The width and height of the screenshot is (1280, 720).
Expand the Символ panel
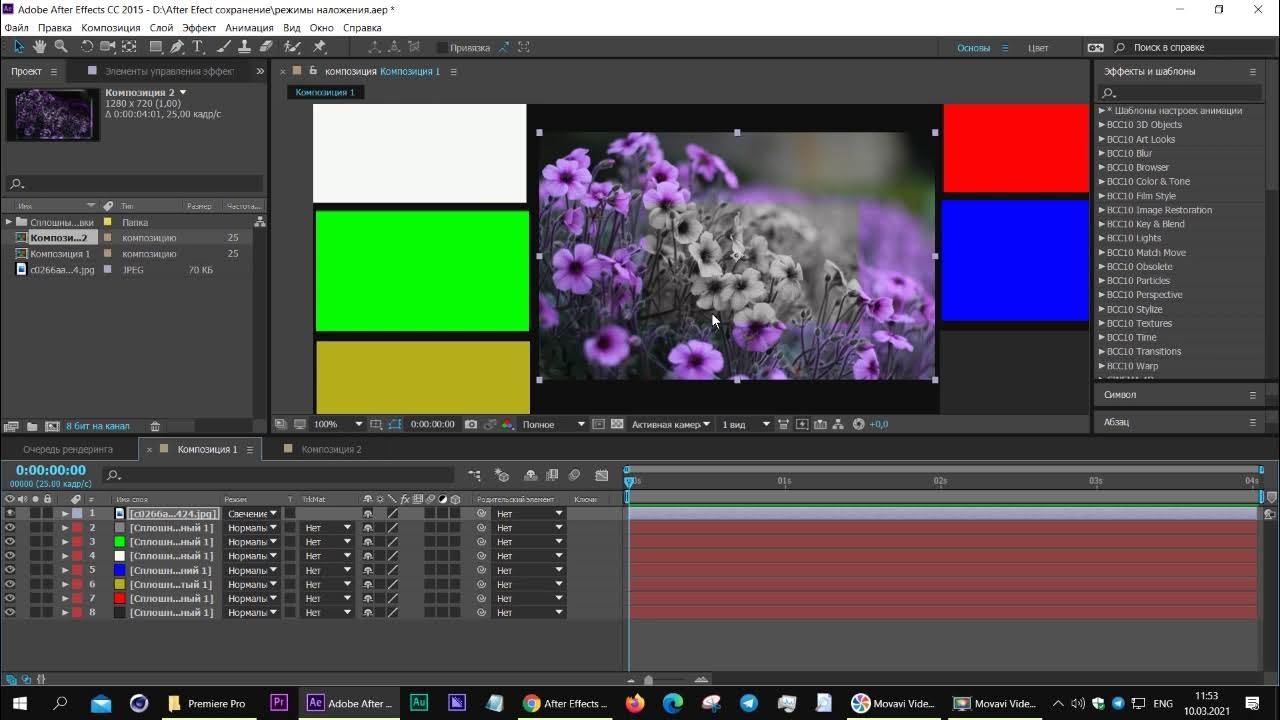click(1120, 395)
